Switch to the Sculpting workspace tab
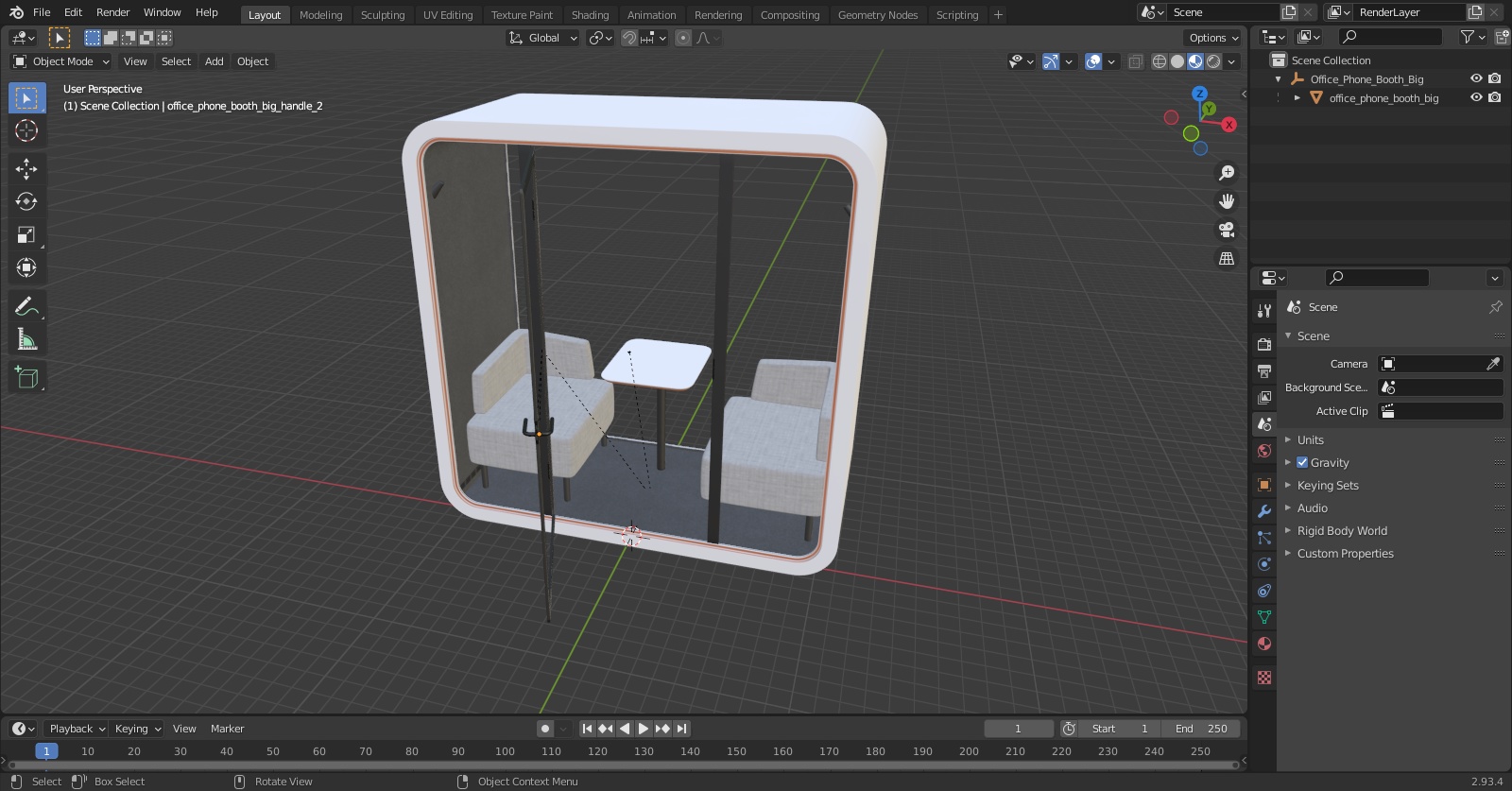Image resolution: width=1512 pixels, height=791 pixels. coord(382,14)
